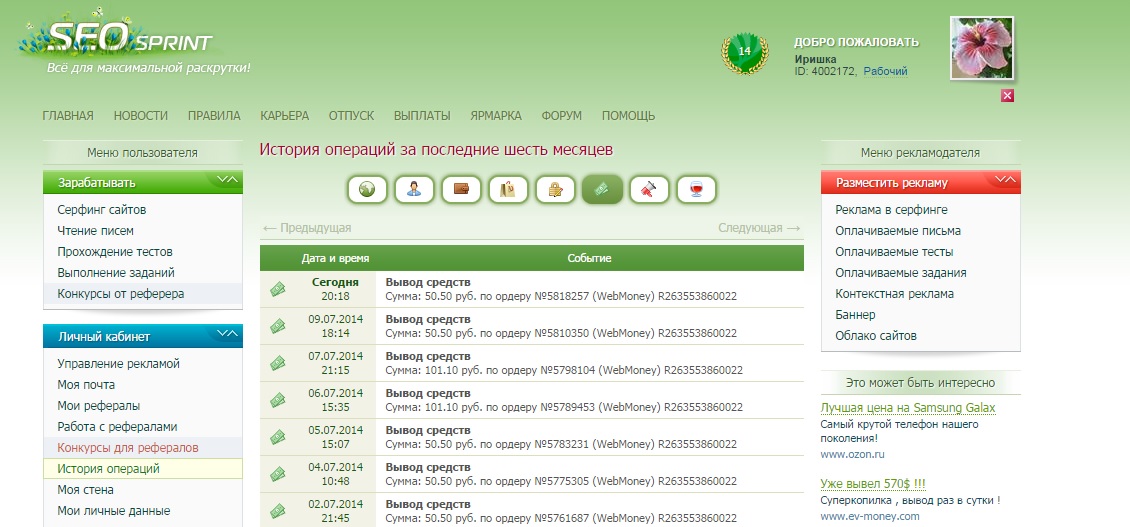Click the money icon in the 07.07.2014 row
Viewport: 1130px width, 527px height.
coord(277,363)
